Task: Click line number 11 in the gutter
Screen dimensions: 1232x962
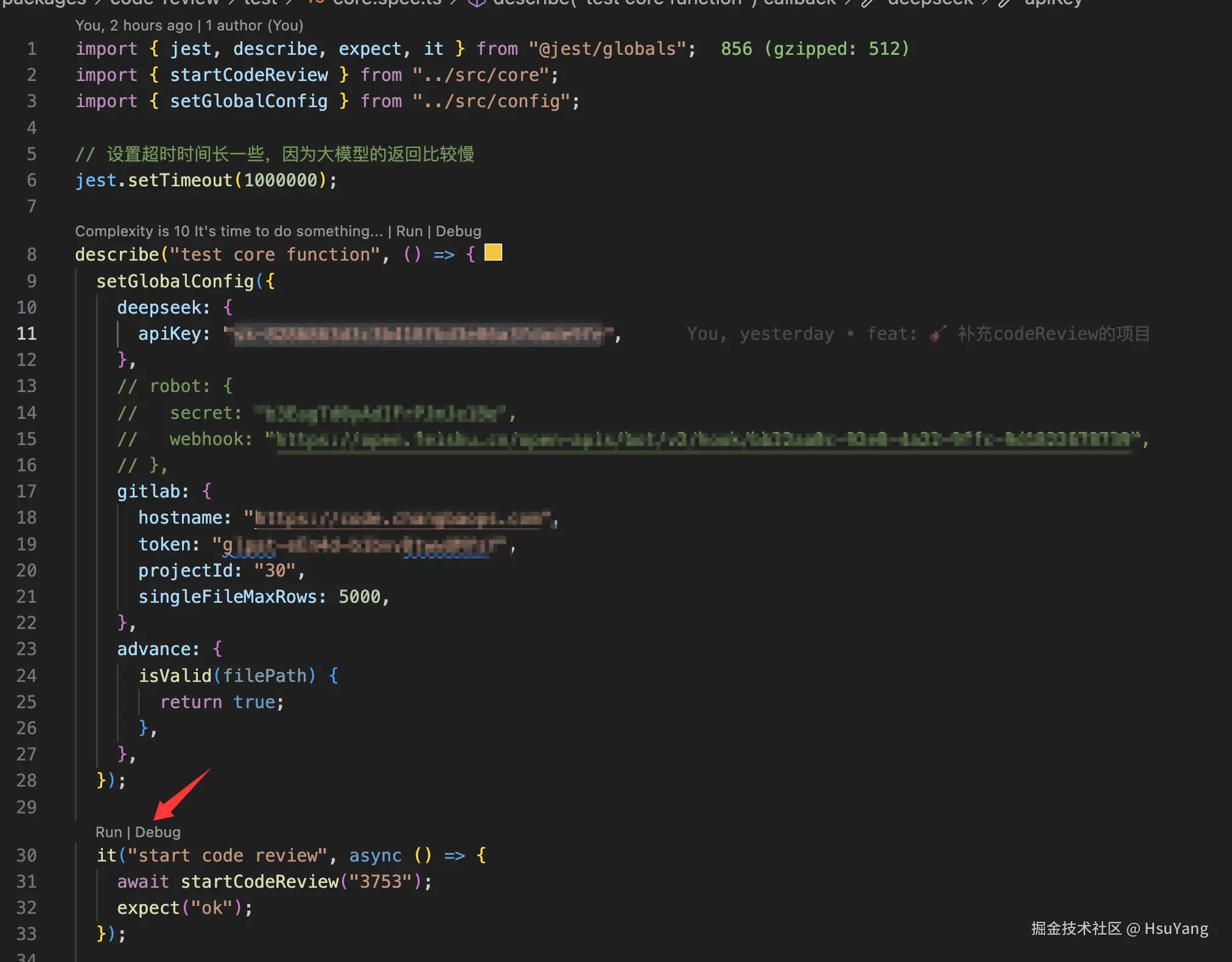Action: pyautogui.click(x=27, y=334)
